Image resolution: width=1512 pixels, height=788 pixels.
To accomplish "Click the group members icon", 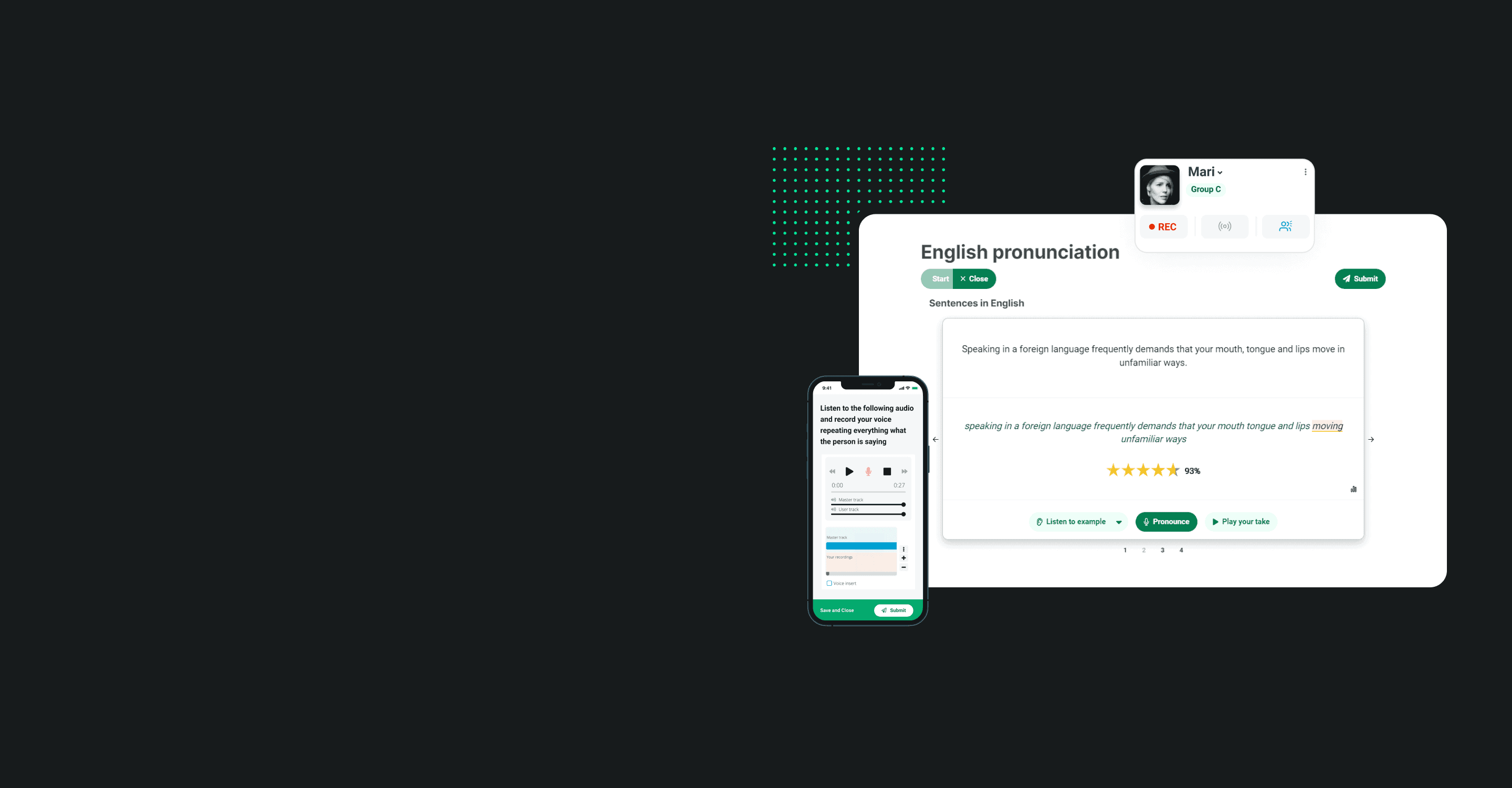I will [1285, 226].
